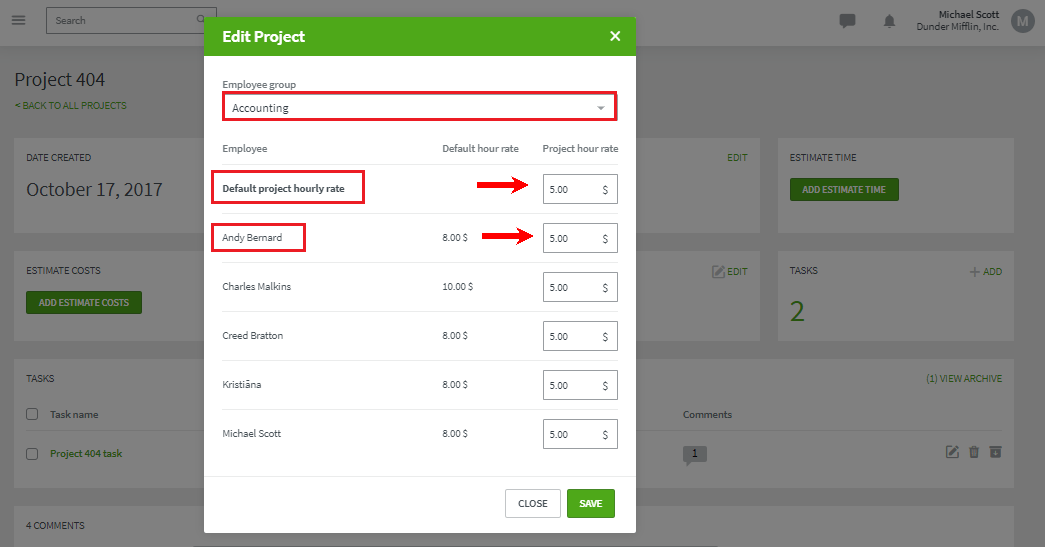1045x547 pixels.
Task: Click ADD ESTIMATE TIME button
Action: (844, 189)
